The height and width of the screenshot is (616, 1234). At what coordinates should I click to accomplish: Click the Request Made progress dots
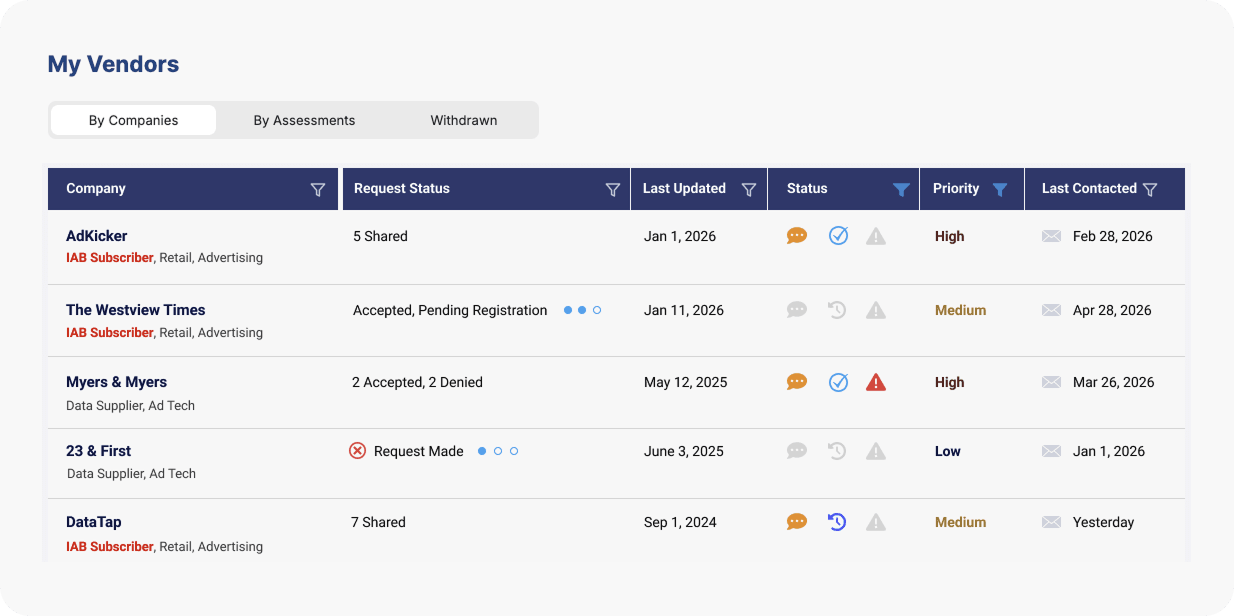click(498, 451)
